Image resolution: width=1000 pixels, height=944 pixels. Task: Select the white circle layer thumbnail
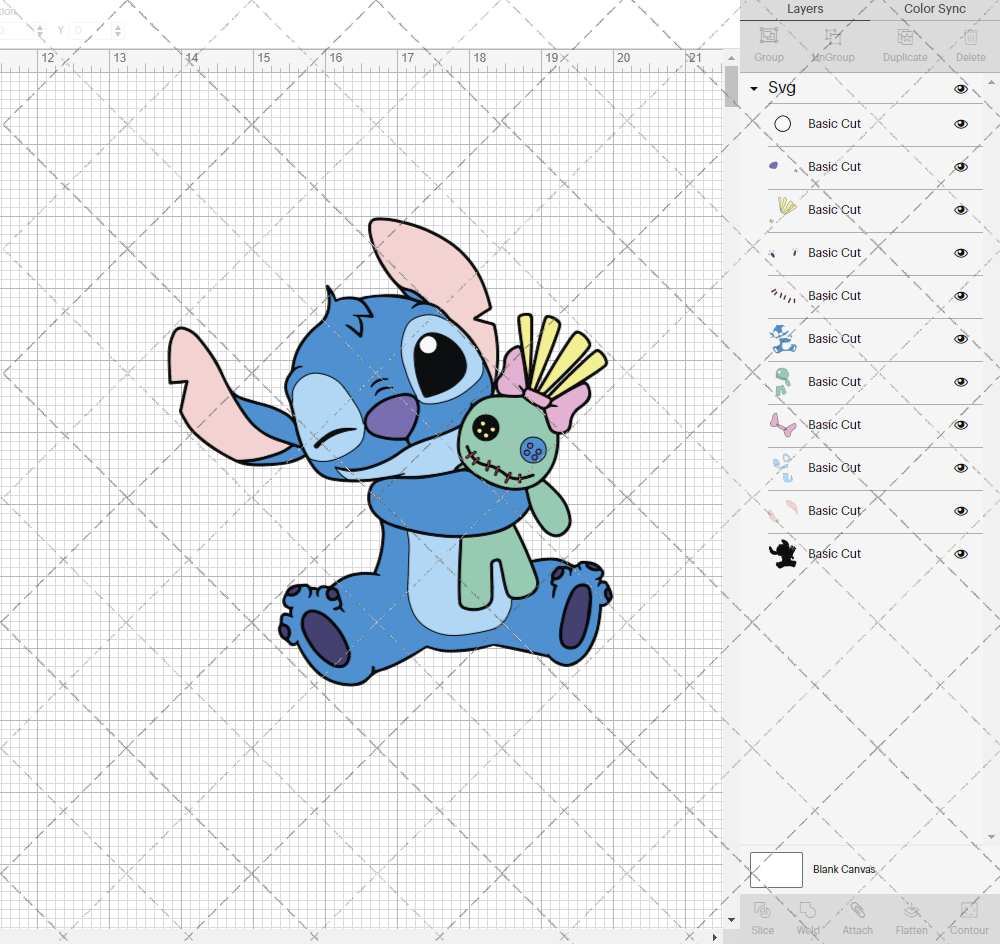pyautogui.click(x=783, y=124)
